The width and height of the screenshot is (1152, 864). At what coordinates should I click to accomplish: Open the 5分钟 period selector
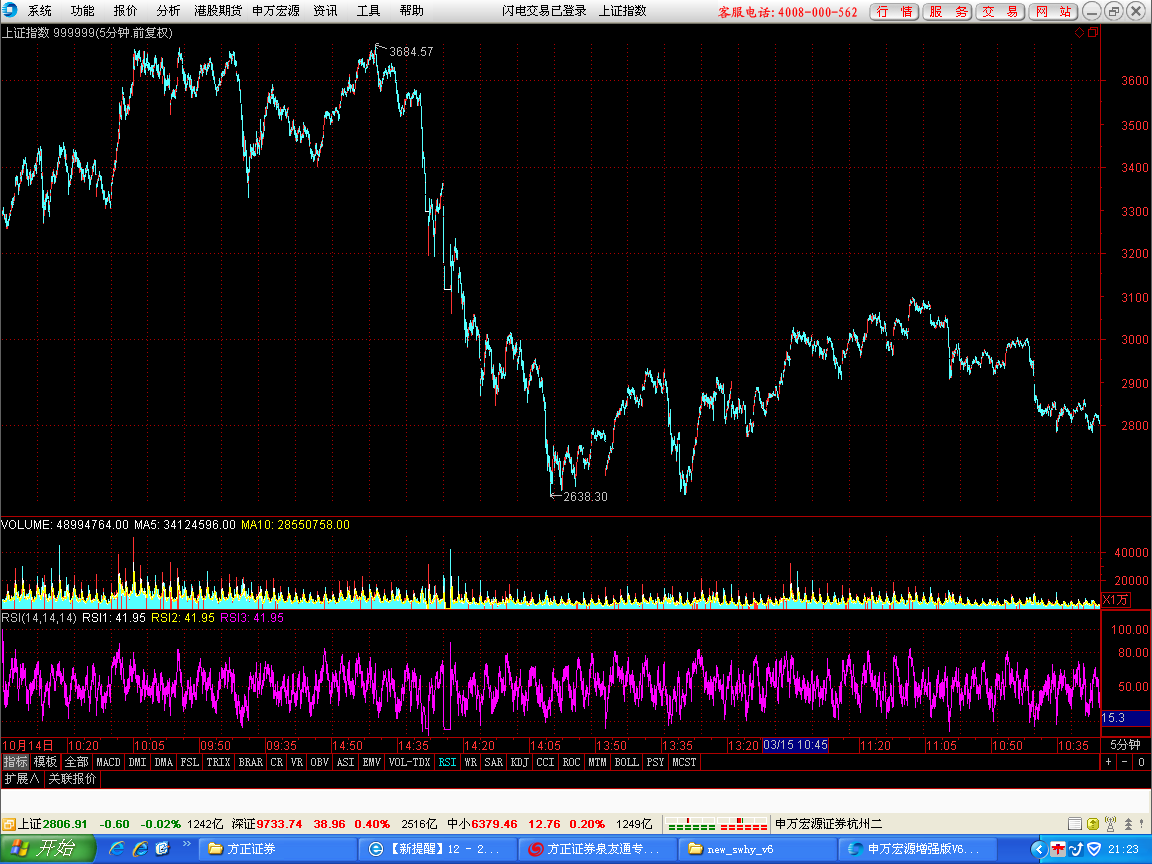click(x=1125, y=745)
